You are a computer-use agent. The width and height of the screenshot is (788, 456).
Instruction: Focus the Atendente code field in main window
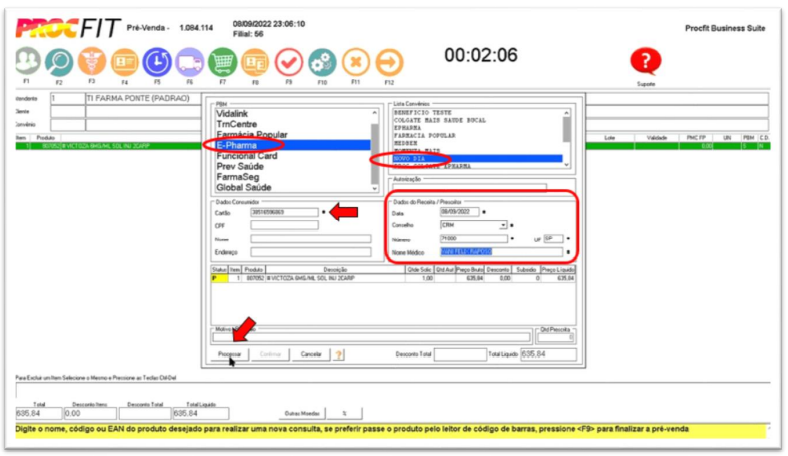coord(67,99)
